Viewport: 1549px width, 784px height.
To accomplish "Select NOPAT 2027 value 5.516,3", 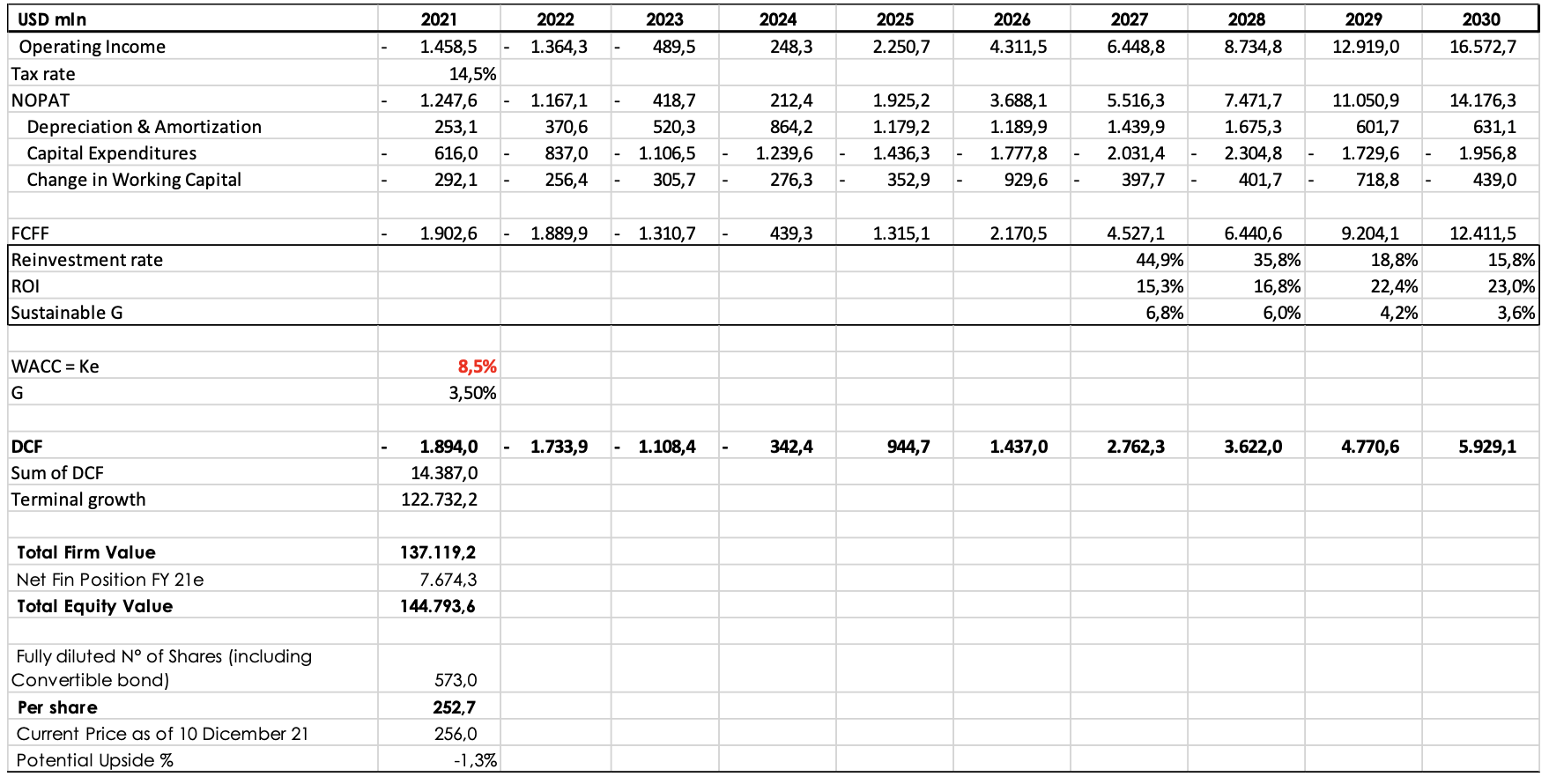I will pos(1136,100).
